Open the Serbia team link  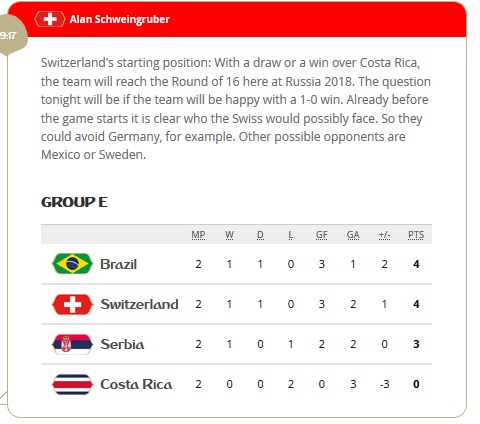(x=122, y=344)
